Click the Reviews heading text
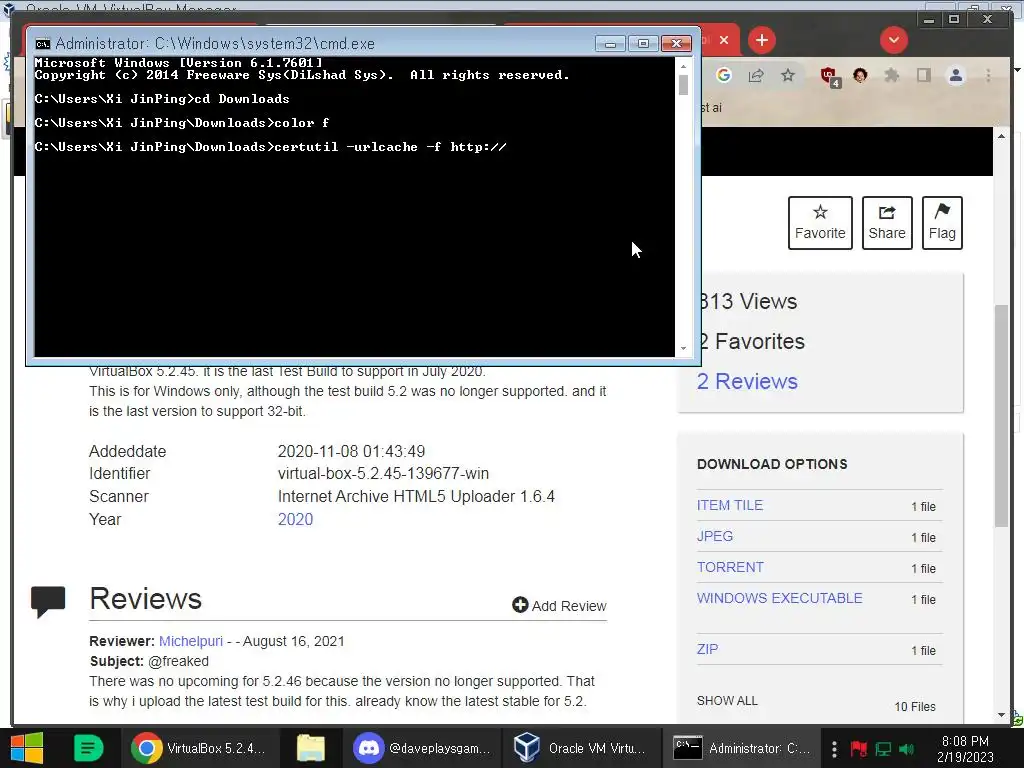This screenshot has height=768, width=1024. 146,599
